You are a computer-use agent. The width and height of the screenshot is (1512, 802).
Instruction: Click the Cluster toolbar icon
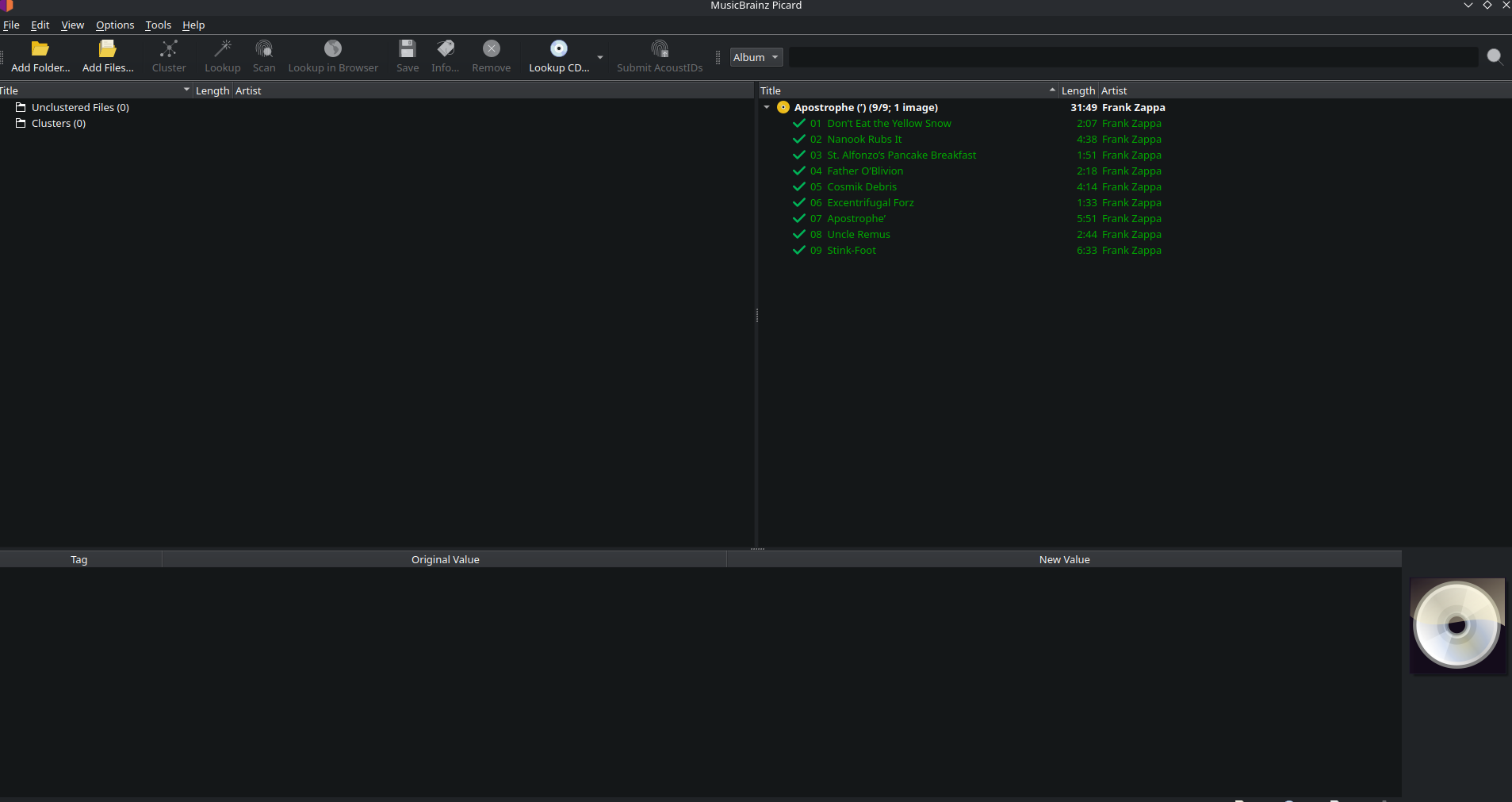pos(169,49)
